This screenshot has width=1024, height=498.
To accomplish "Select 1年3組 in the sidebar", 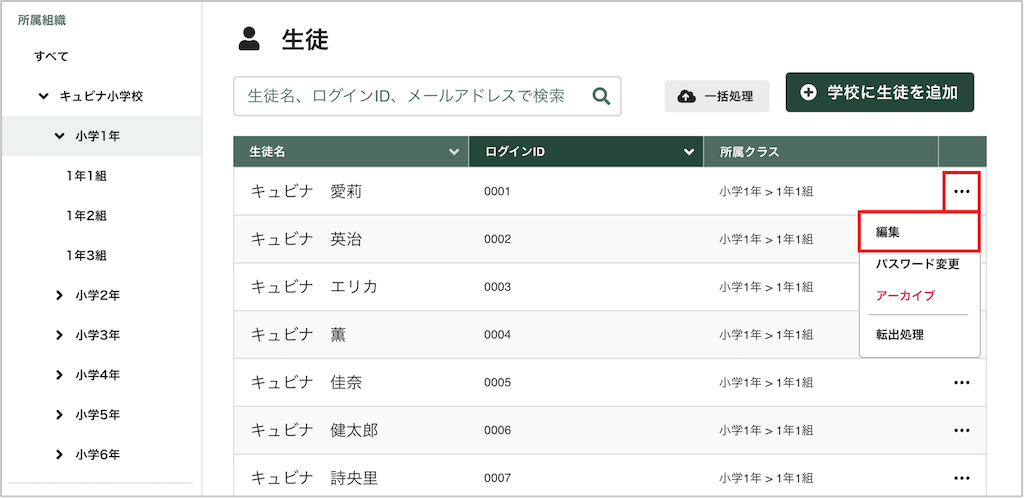I will tap(86, 256).
